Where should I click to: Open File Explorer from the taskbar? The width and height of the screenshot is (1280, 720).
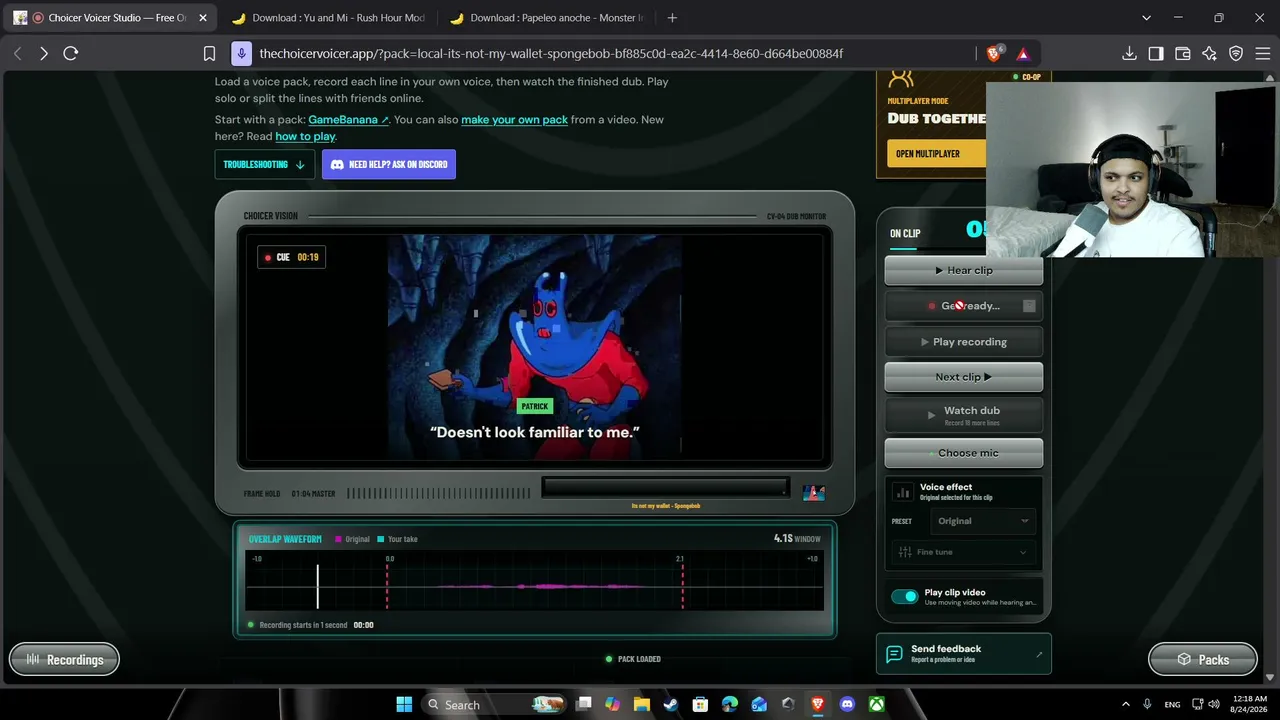click(x=641, y=704)
